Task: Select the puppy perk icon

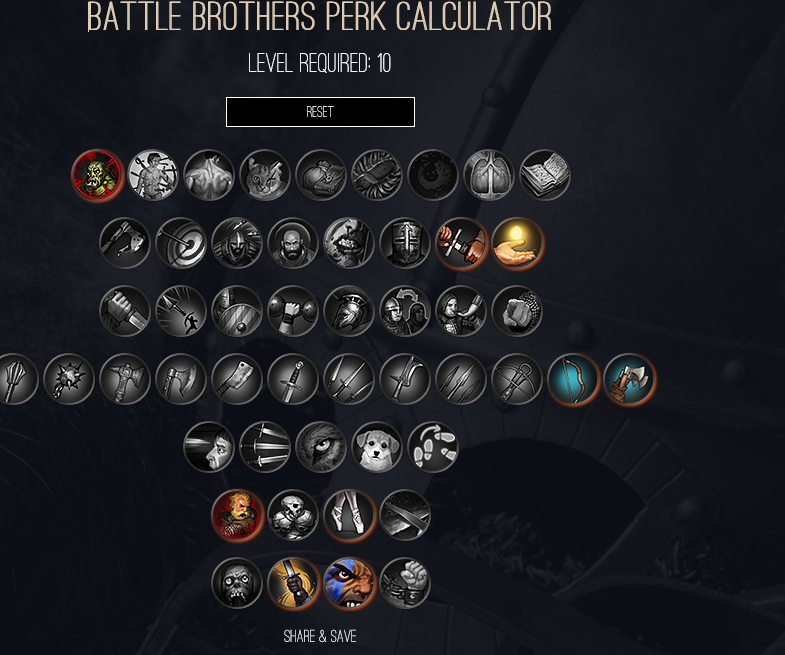Action: (x=377, y=447)
